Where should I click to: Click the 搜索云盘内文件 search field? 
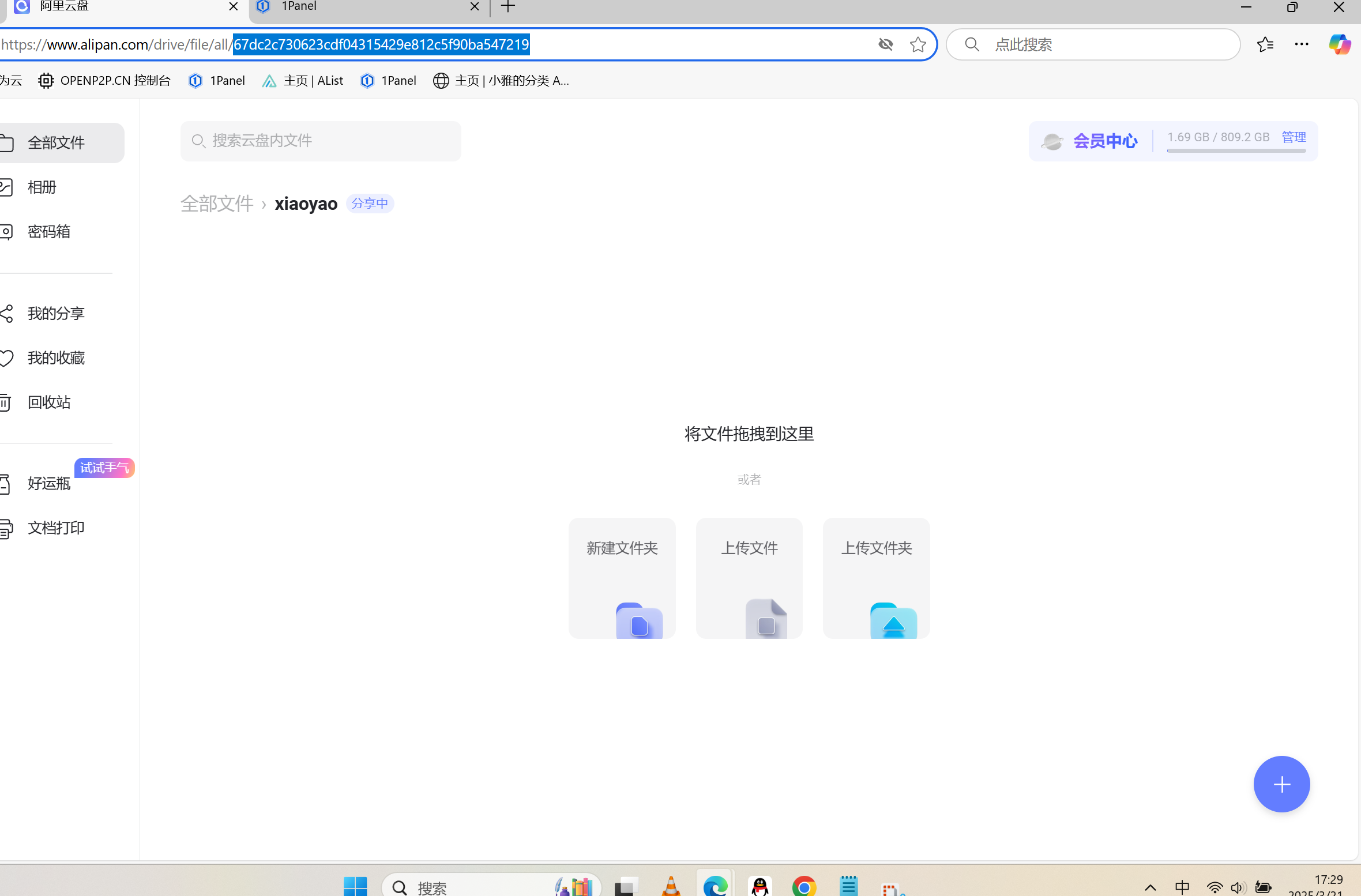coord(321,141)
